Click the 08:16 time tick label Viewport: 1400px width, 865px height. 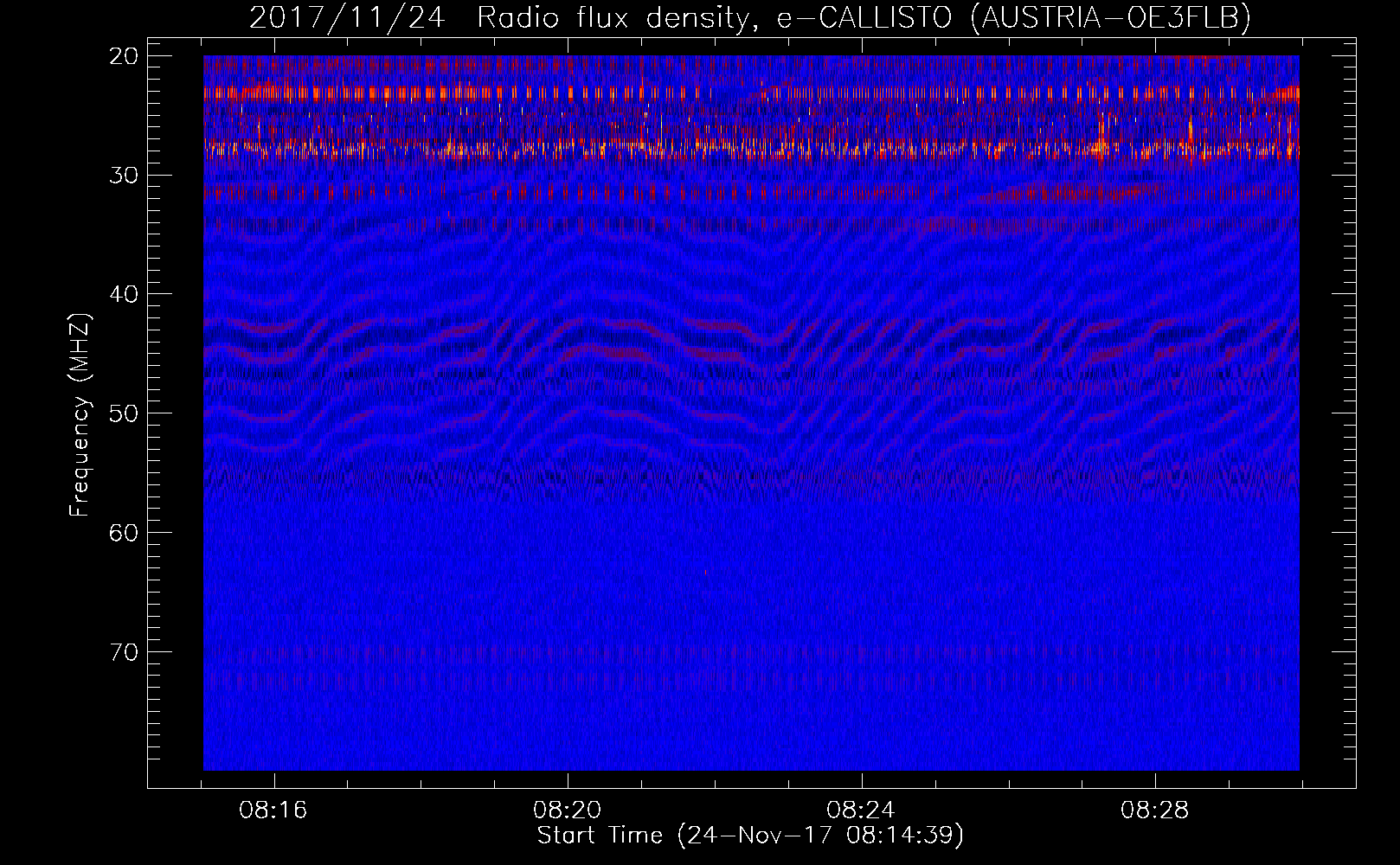point(274,811)
